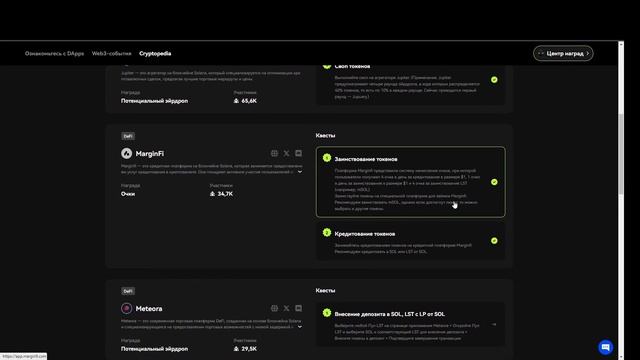Click completed checkmark on Своп токенов
Screen dimensions: 640x360
[494, 80]
